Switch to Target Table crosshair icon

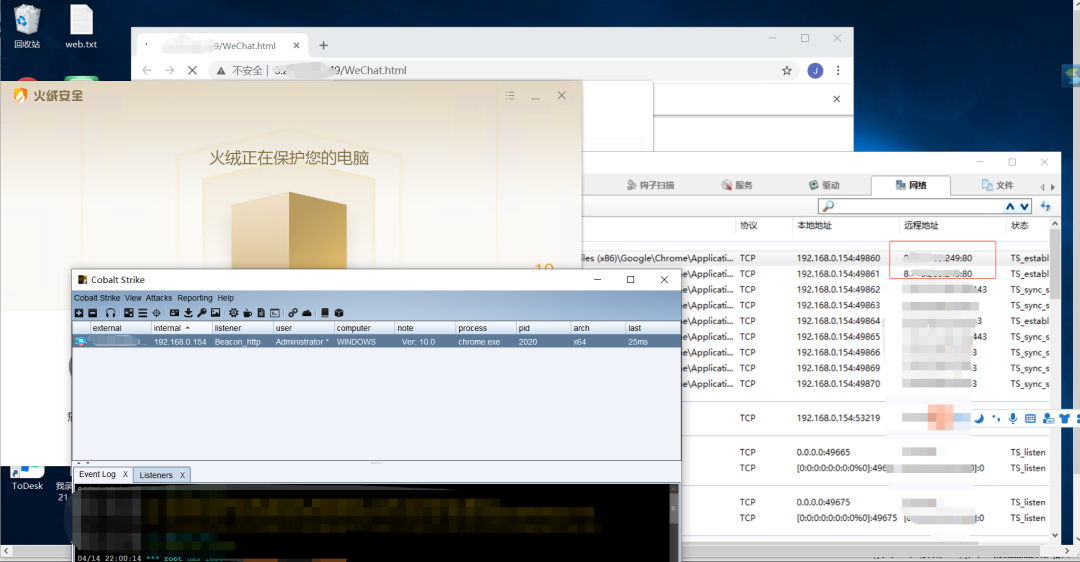[x=156, y=313]
